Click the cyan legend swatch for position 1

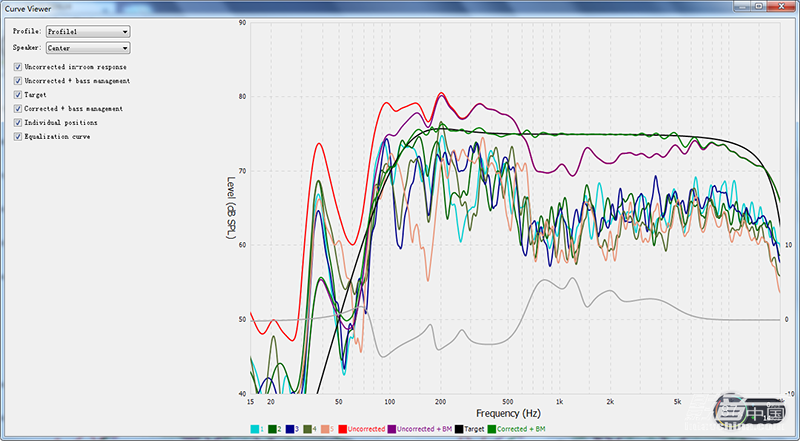254,429
